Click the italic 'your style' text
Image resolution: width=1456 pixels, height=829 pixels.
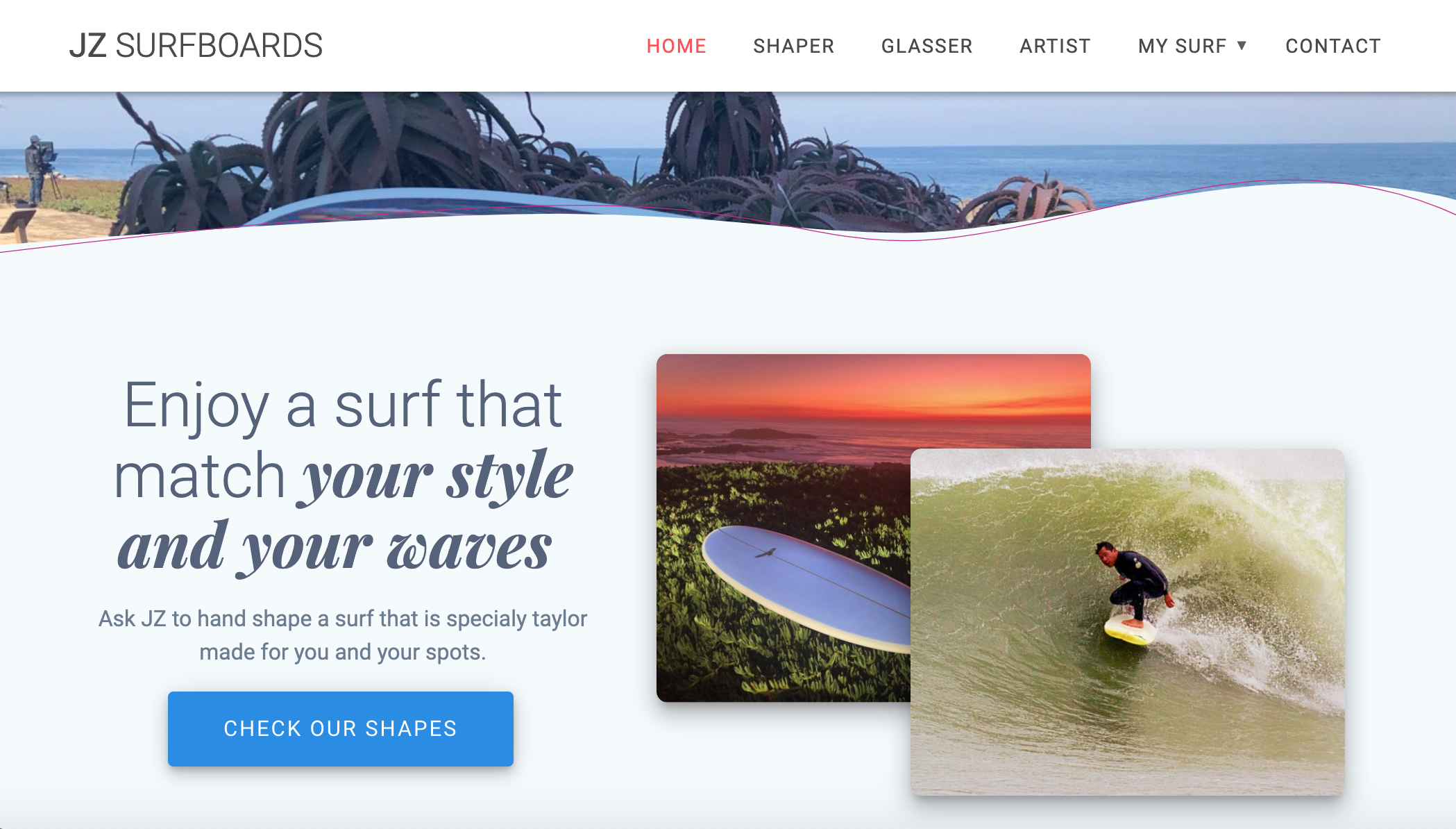[436, 476]
